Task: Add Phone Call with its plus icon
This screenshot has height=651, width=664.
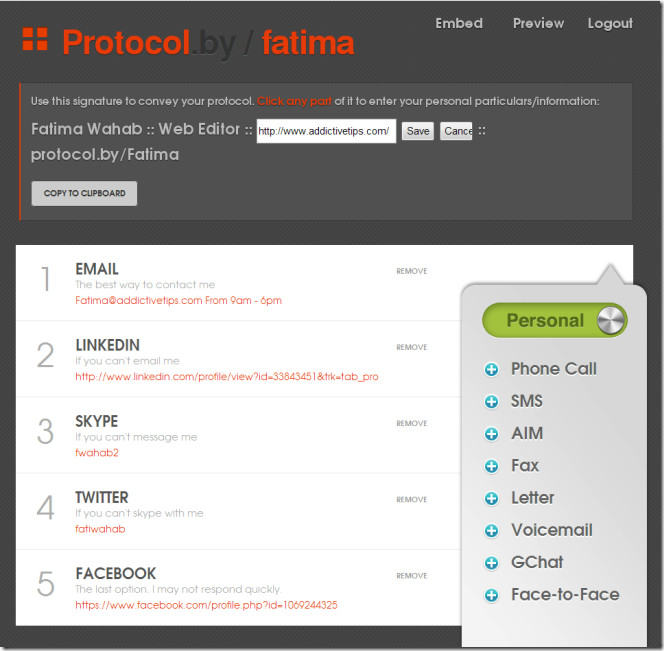Action: point(491,369)
